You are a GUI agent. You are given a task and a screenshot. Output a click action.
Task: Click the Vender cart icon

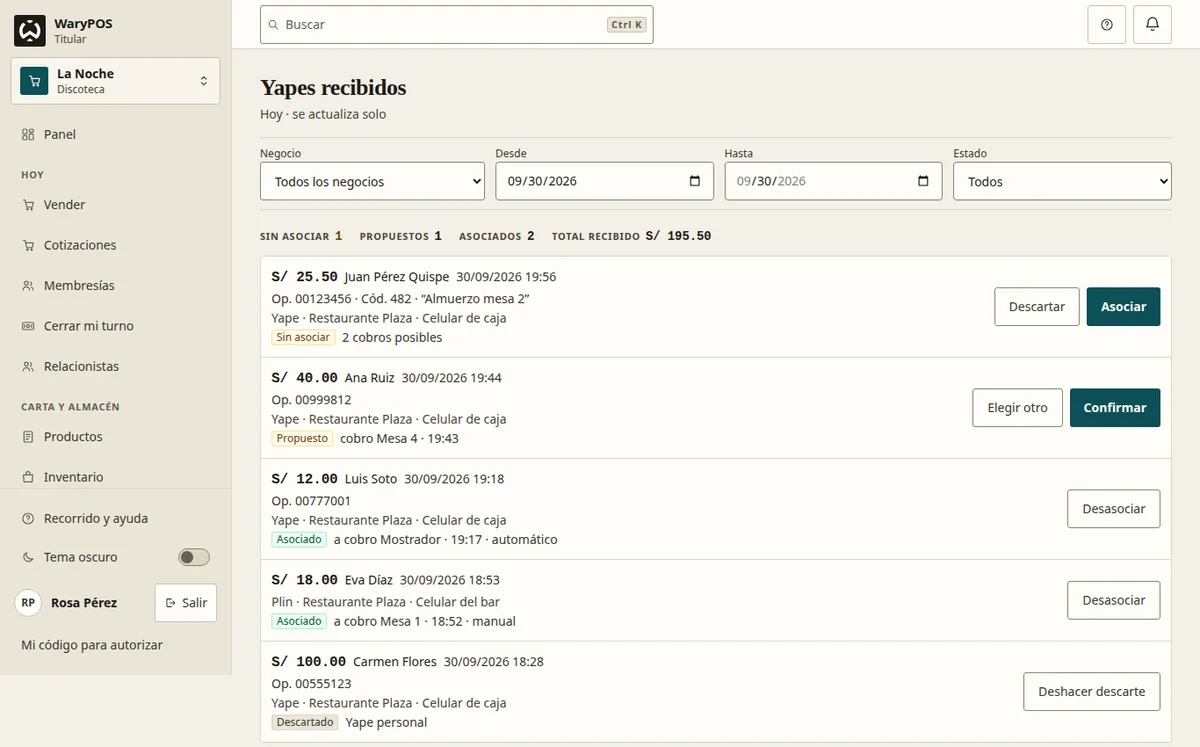[28, 205]
